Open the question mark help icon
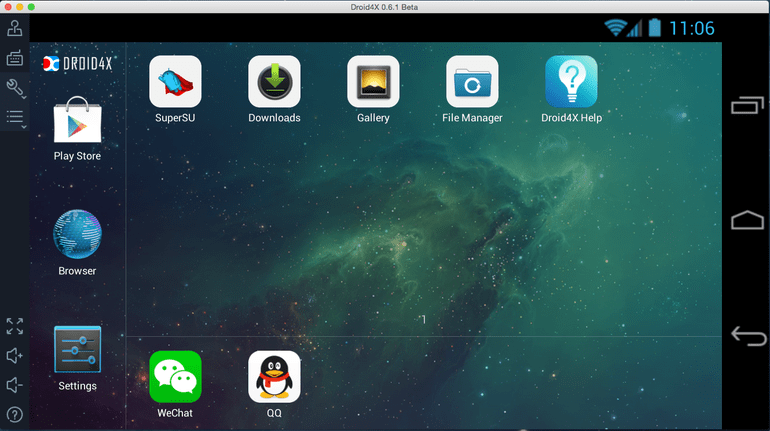 [15, 415]
